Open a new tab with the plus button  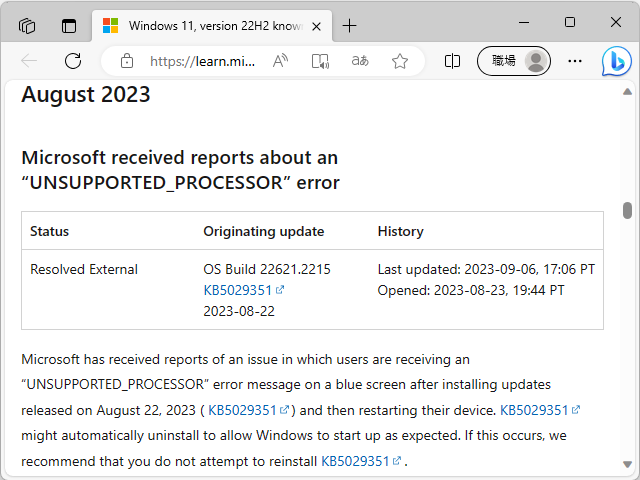(x=349, y=26)
